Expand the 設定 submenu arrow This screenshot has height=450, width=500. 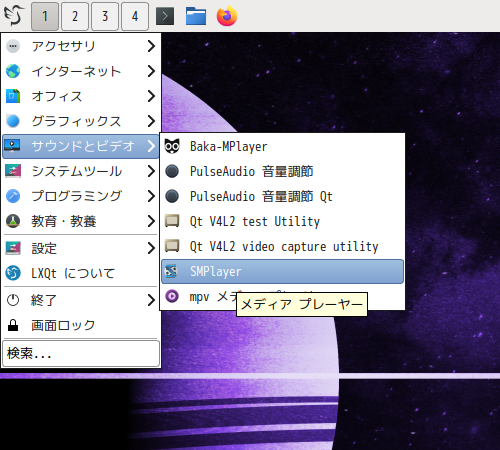[x=151, y=248]
